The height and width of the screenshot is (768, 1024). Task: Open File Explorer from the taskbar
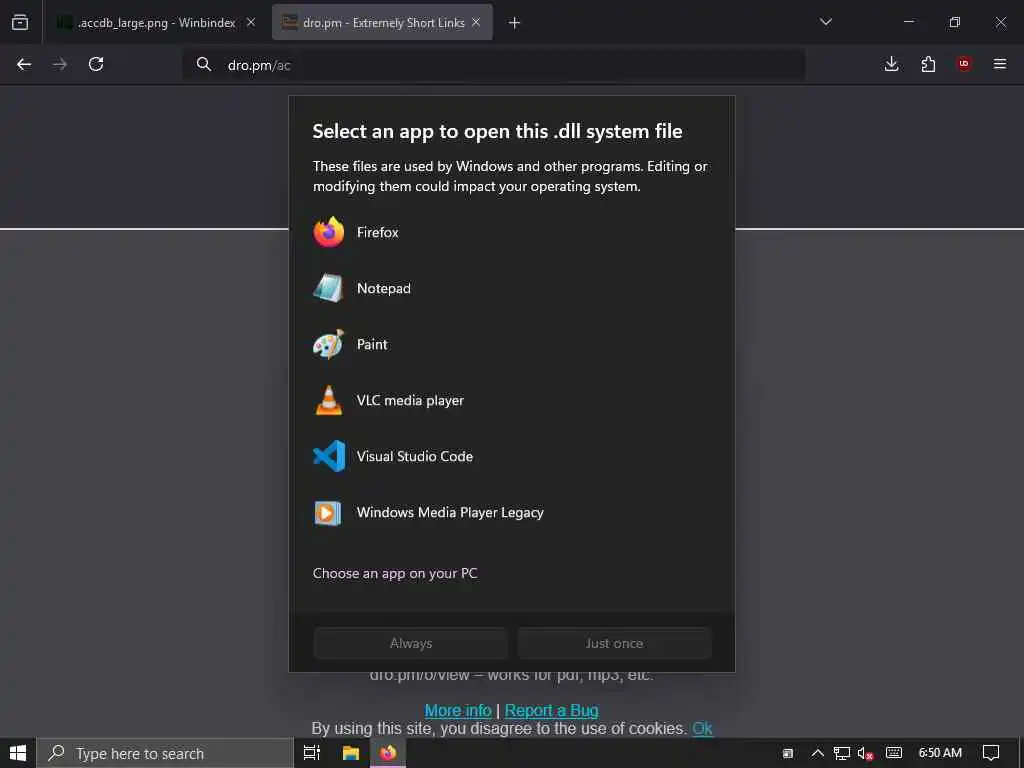[x=351, y=753]
